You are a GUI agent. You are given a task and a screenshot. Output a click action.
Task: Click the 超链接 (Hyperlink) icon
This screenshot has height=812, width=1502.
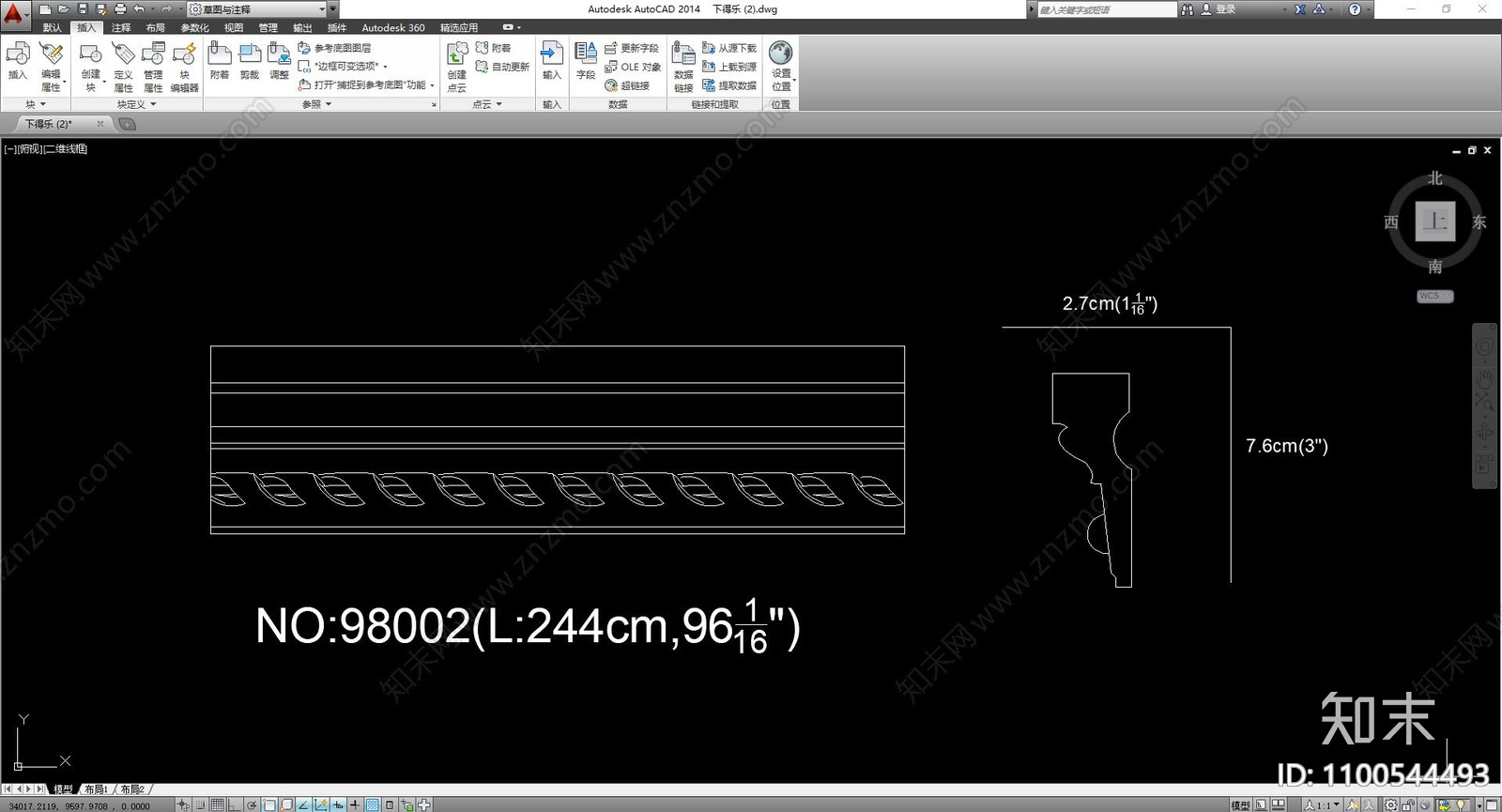click(611, 85)
